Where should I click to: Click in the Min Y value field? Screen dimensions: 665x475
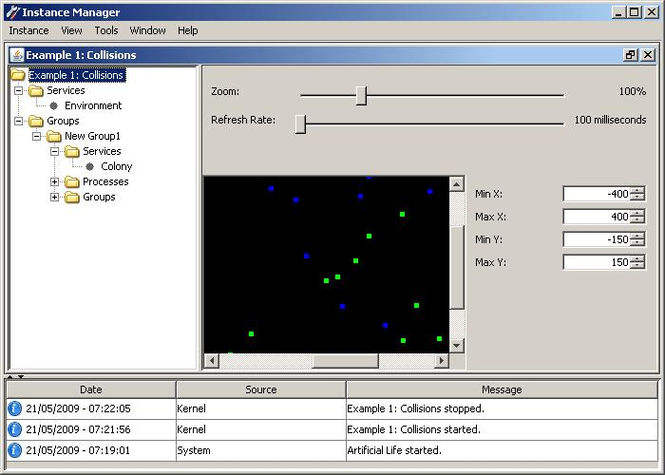[x=596, y=240]
